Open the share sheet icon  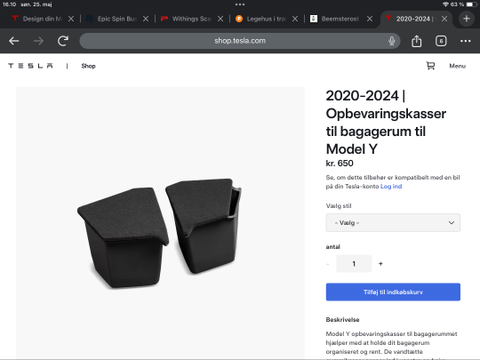[x=417, y=41]
